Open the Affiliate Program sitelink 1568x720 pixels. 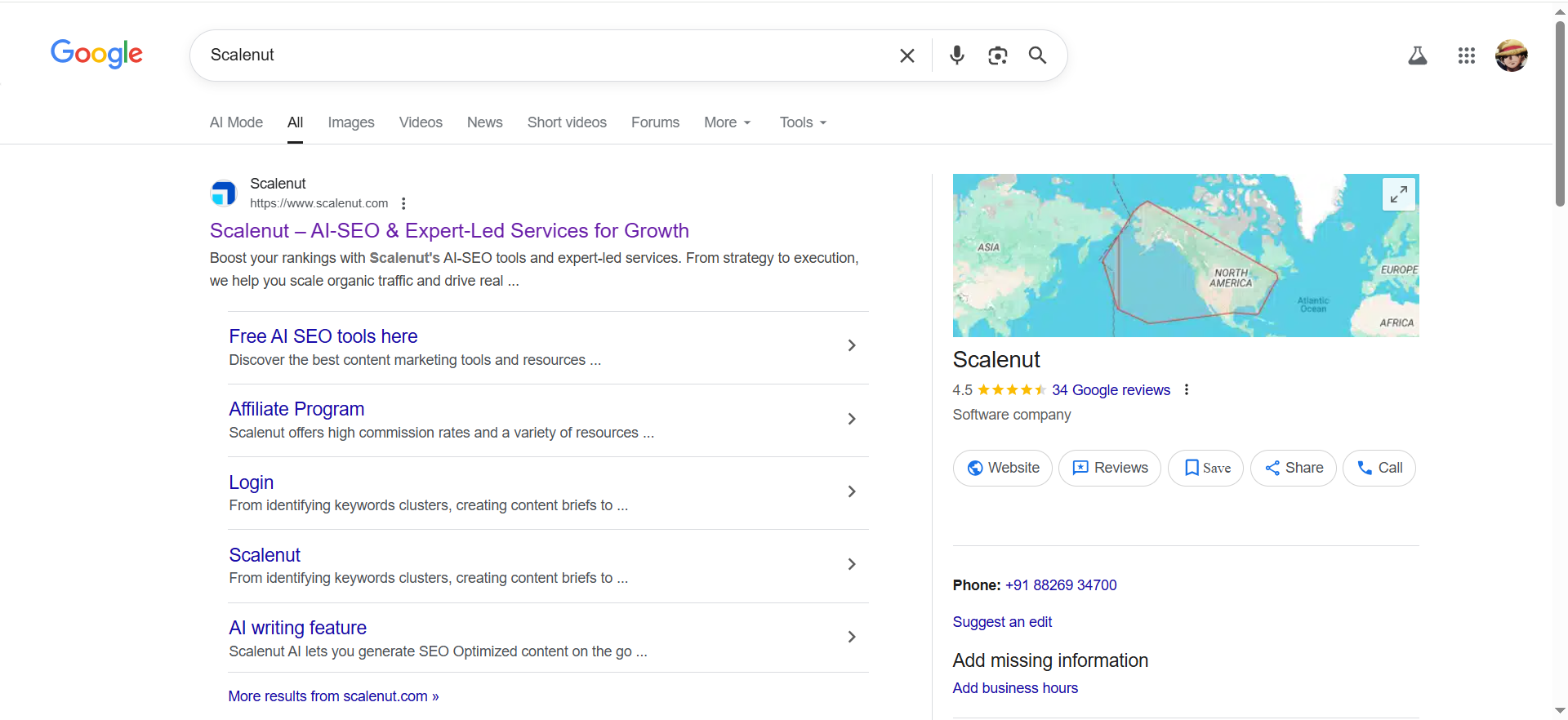point(296,409)
